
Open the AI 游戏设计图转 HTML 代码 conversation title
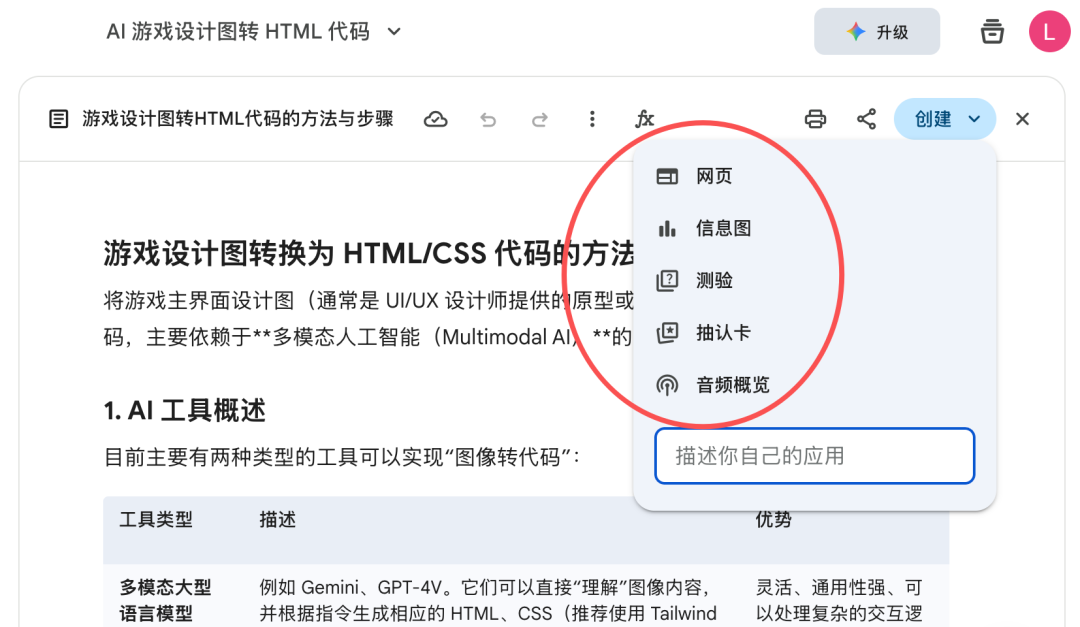click(x=238, y=31)
